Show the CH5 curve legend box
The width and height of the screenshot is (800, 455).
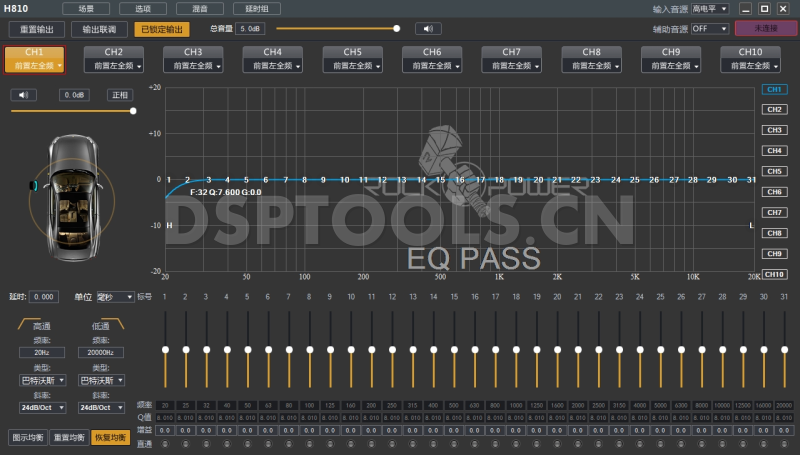[x=774, y=171]
